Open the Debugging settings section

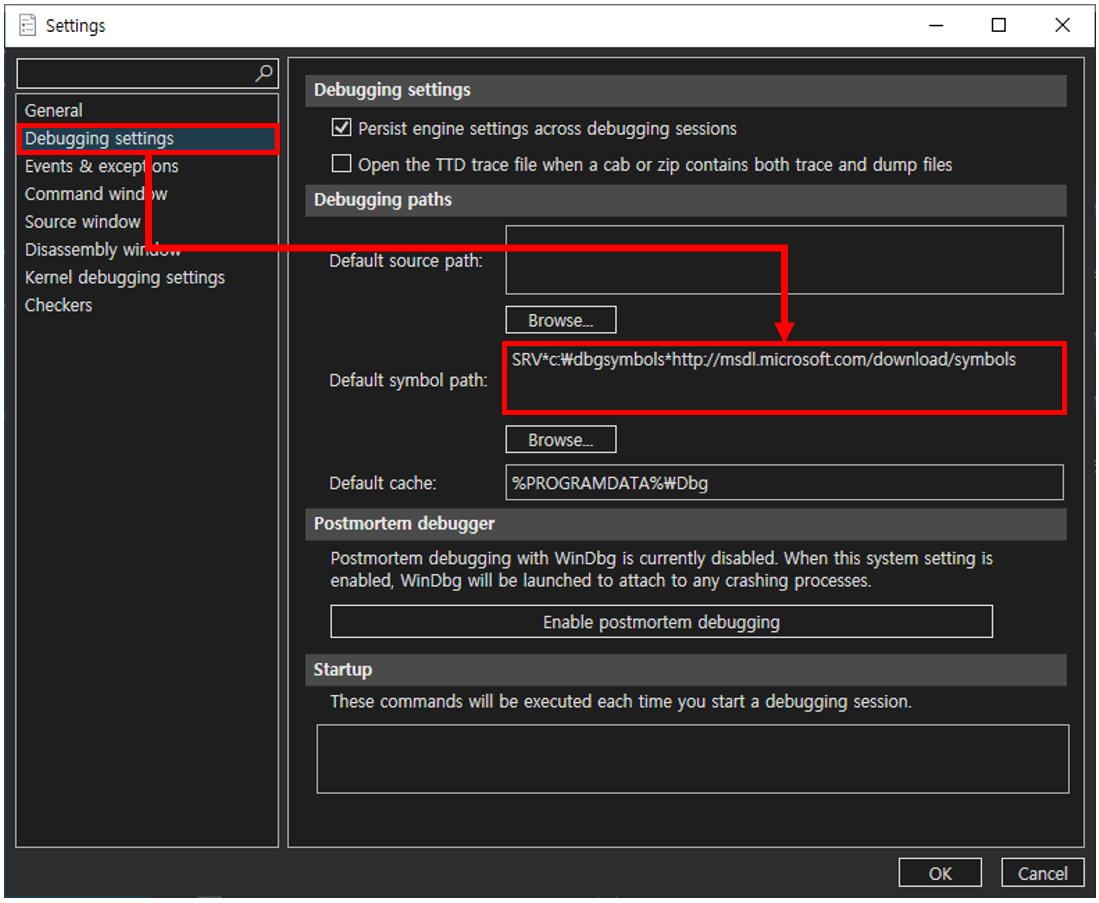(101, 138)
